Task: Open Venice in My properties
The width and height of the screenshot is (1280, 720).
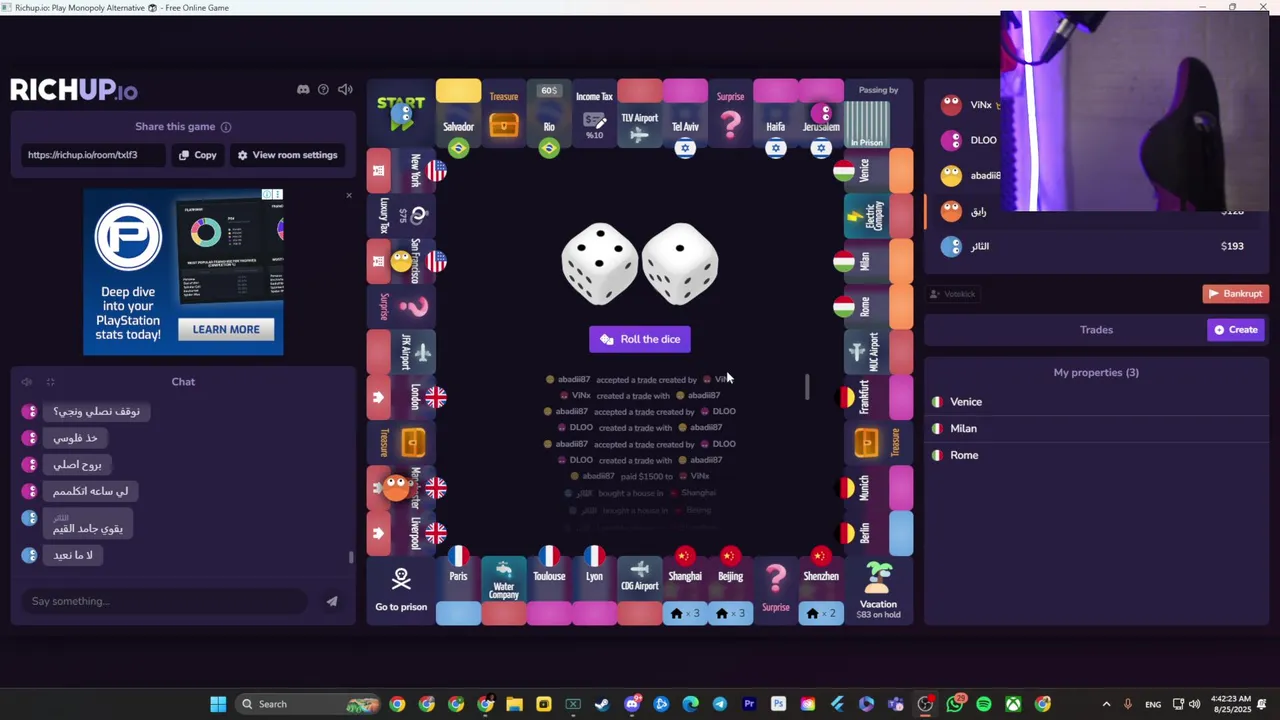Action: click(1096, 402)
